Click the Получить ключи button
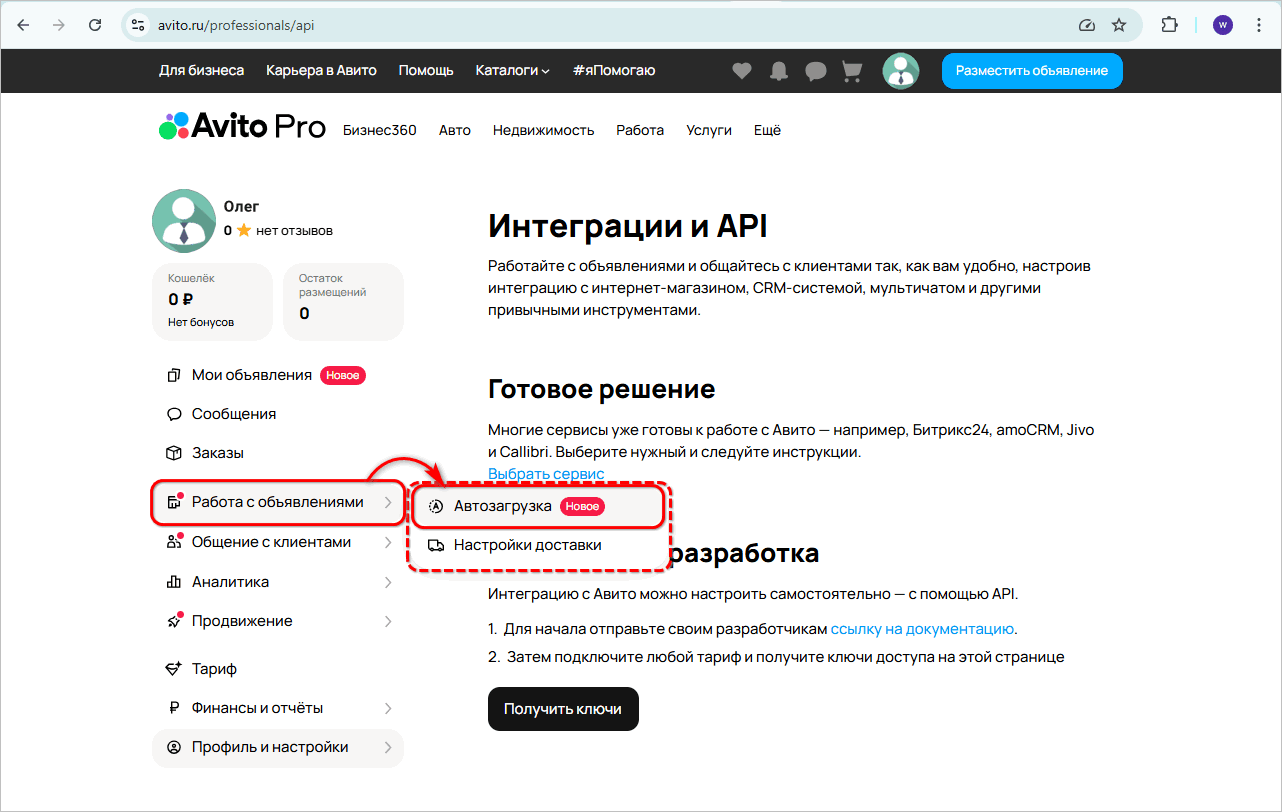 click(x=563, y=708)
